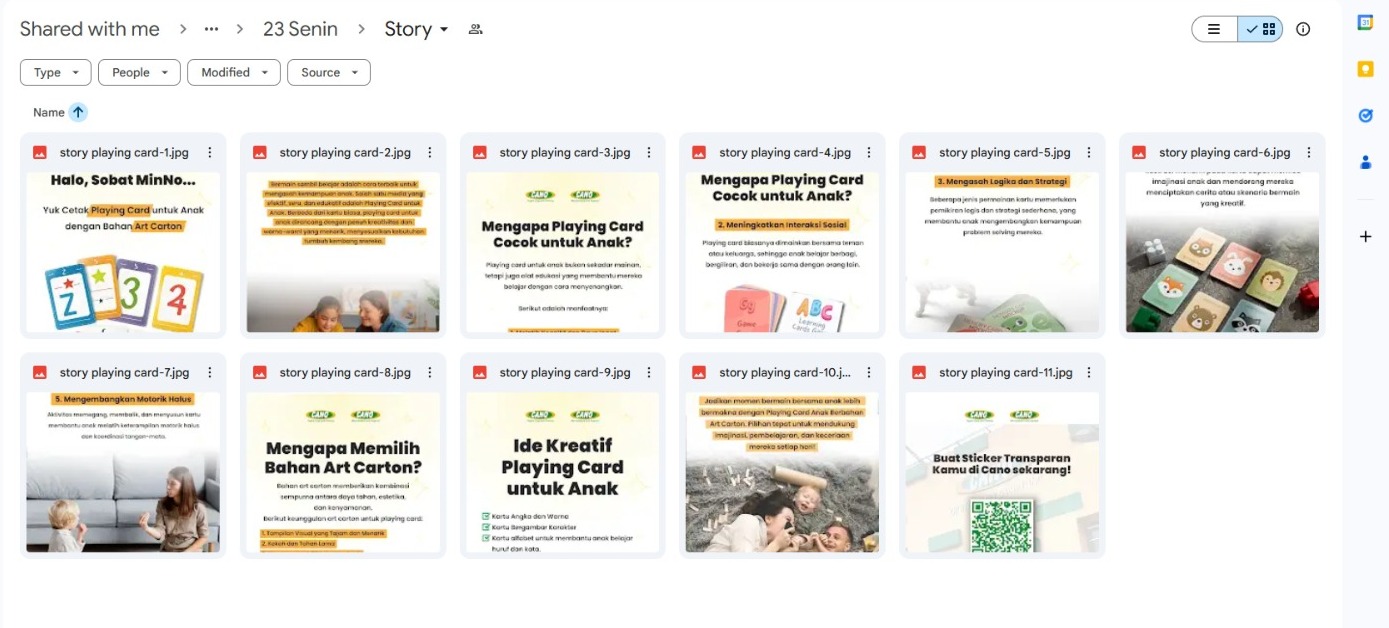1389x628 pixels.
Task: Select the grid layout view
Action: [x=1260, y=29]
